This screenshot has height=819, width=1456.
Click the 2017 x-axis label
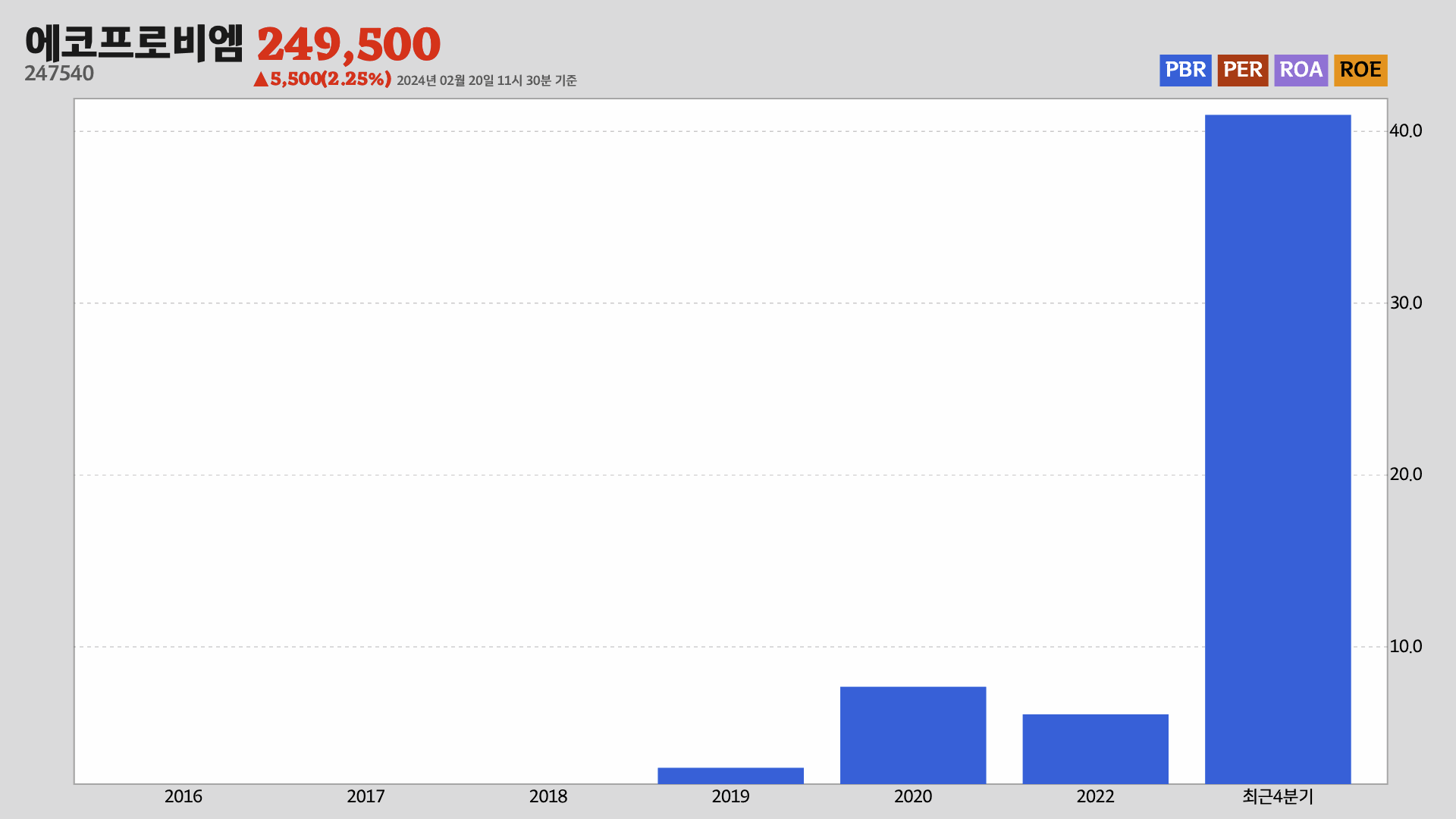[366, 796]
